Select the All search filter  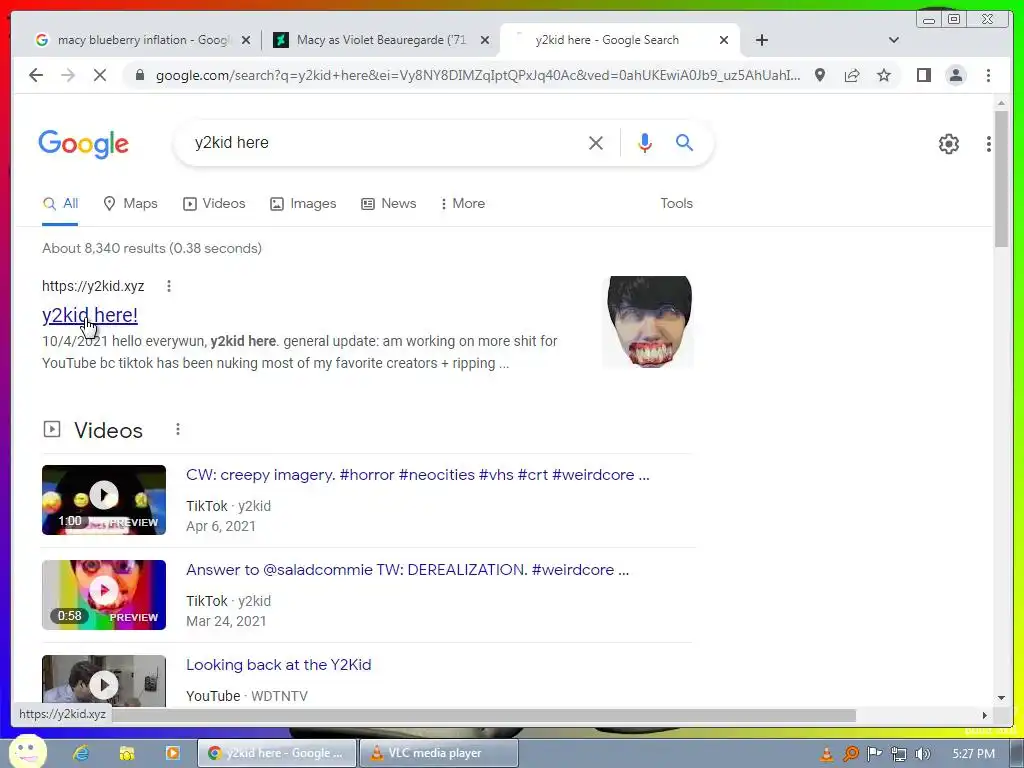(x=60, y=203)
